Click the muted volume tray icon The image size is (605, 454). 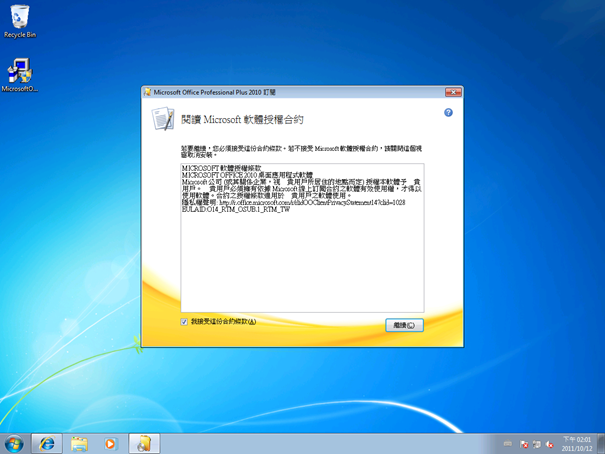(550, 444)
